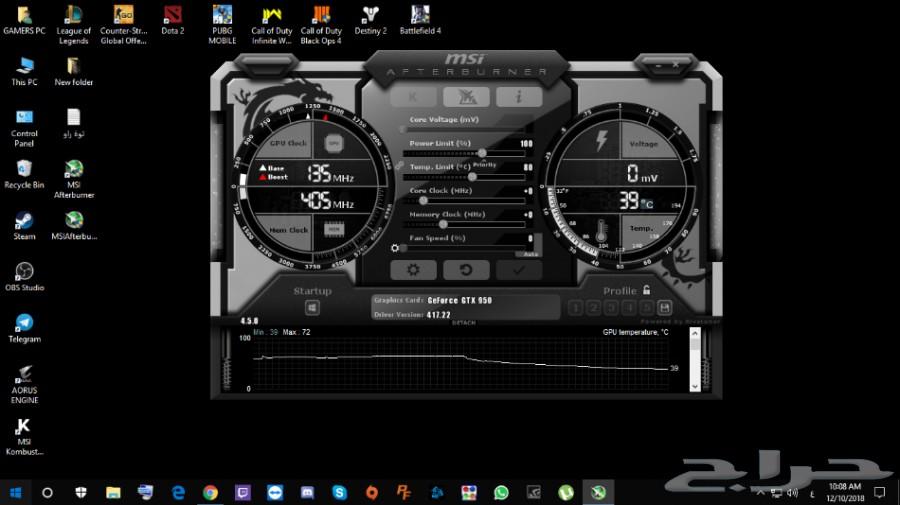Click the monitoring graph scrollbar down arrow
900x505 pixels.
coord(695,387)
